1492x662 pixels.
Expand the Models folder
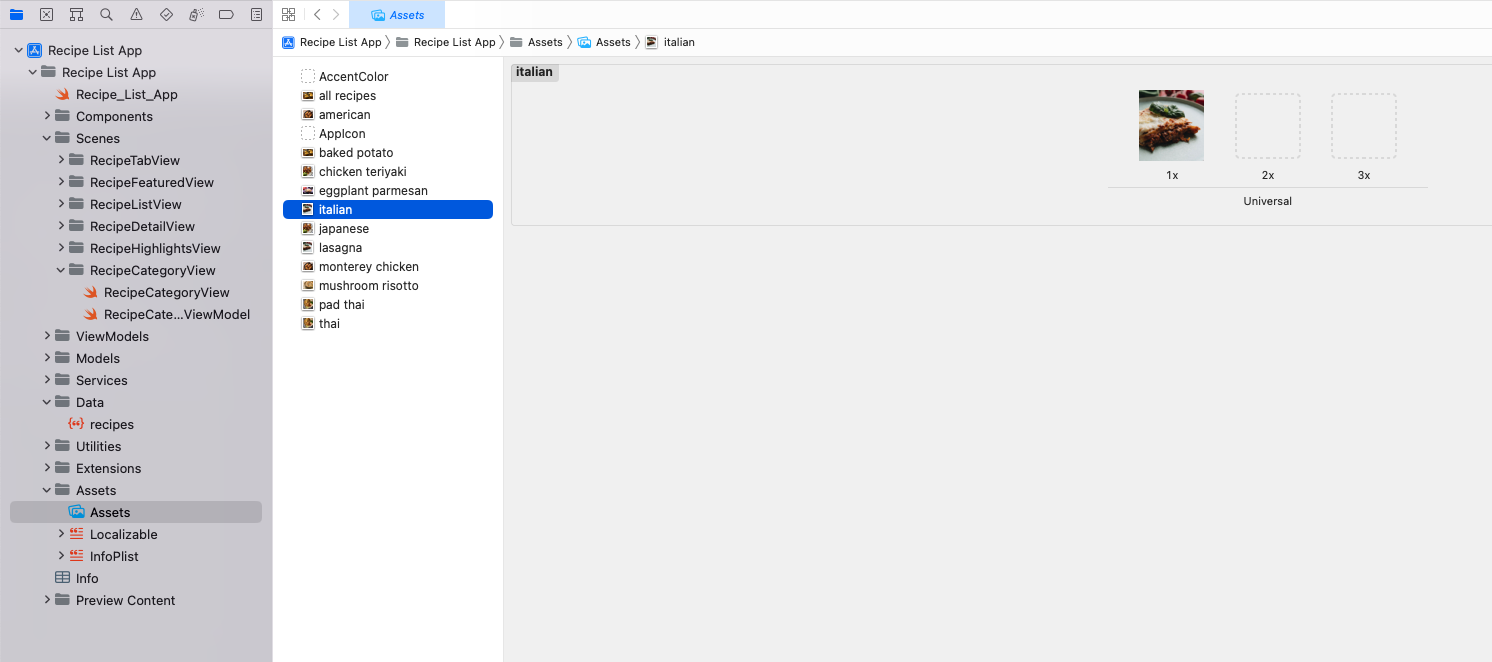pos(47,358)
